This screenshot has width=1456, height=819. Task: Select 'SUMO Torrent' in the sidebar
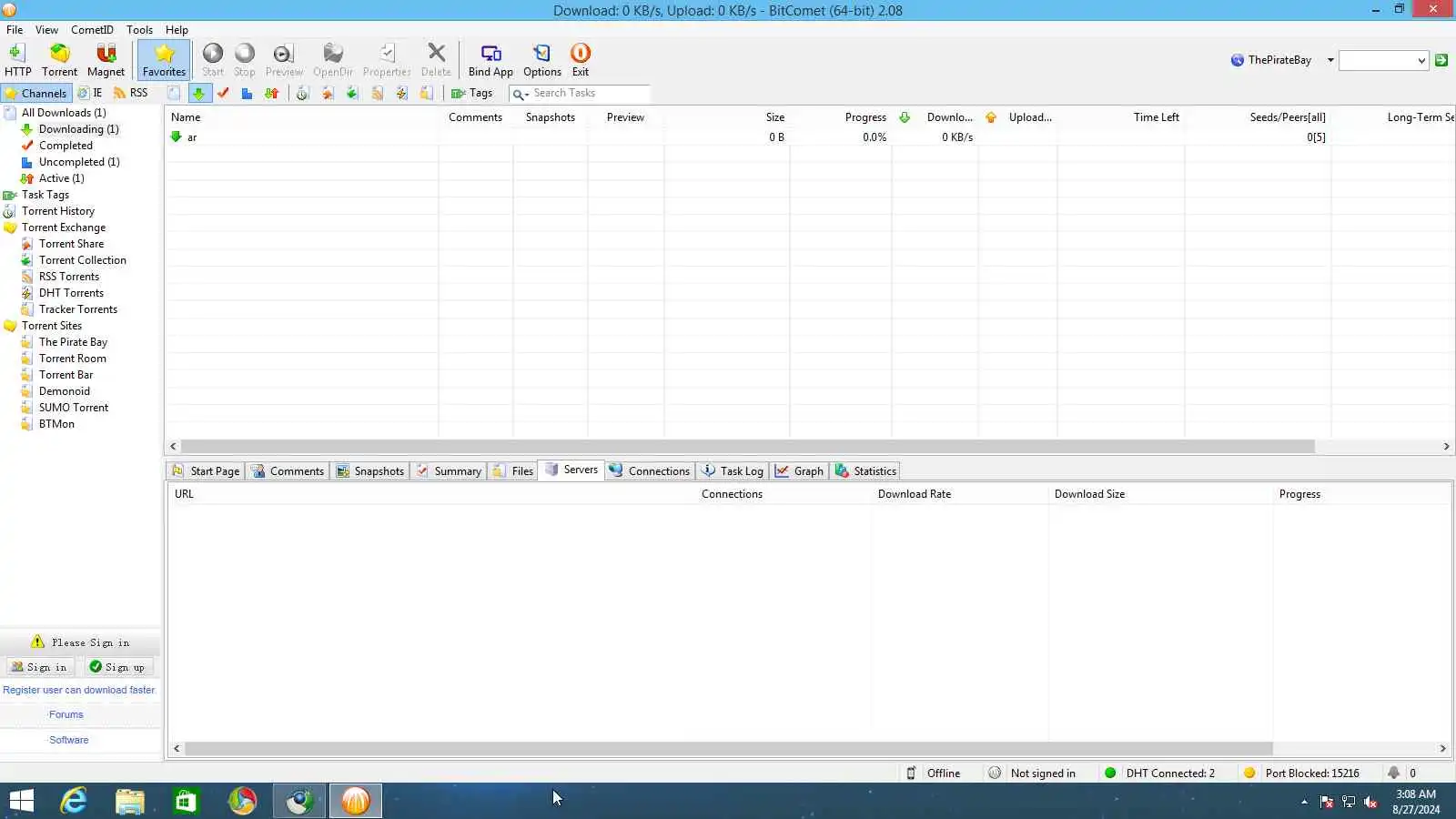[x=74, y=408]
